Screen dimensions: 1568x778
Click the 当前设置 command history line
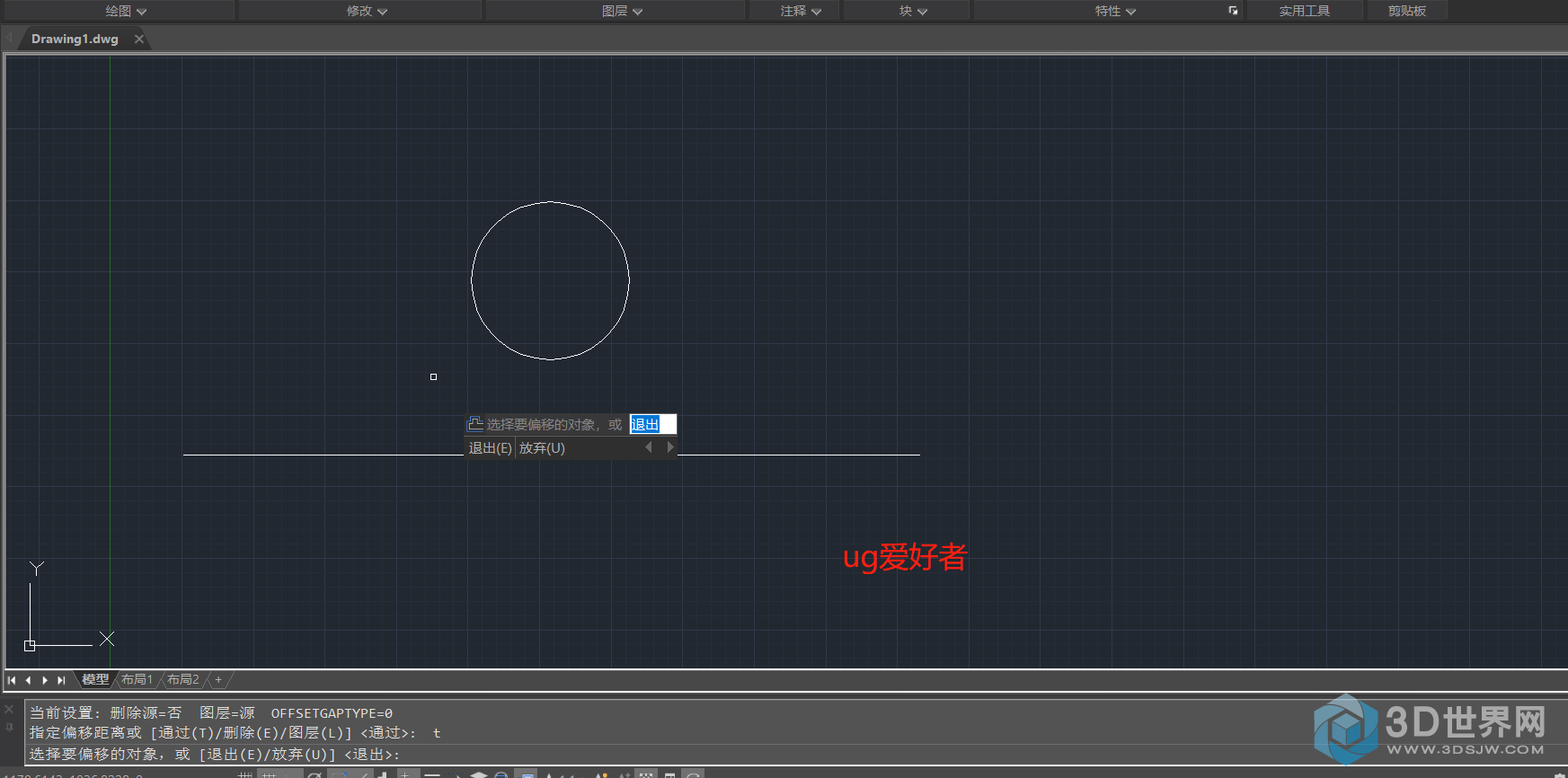(x=211, y=713)
